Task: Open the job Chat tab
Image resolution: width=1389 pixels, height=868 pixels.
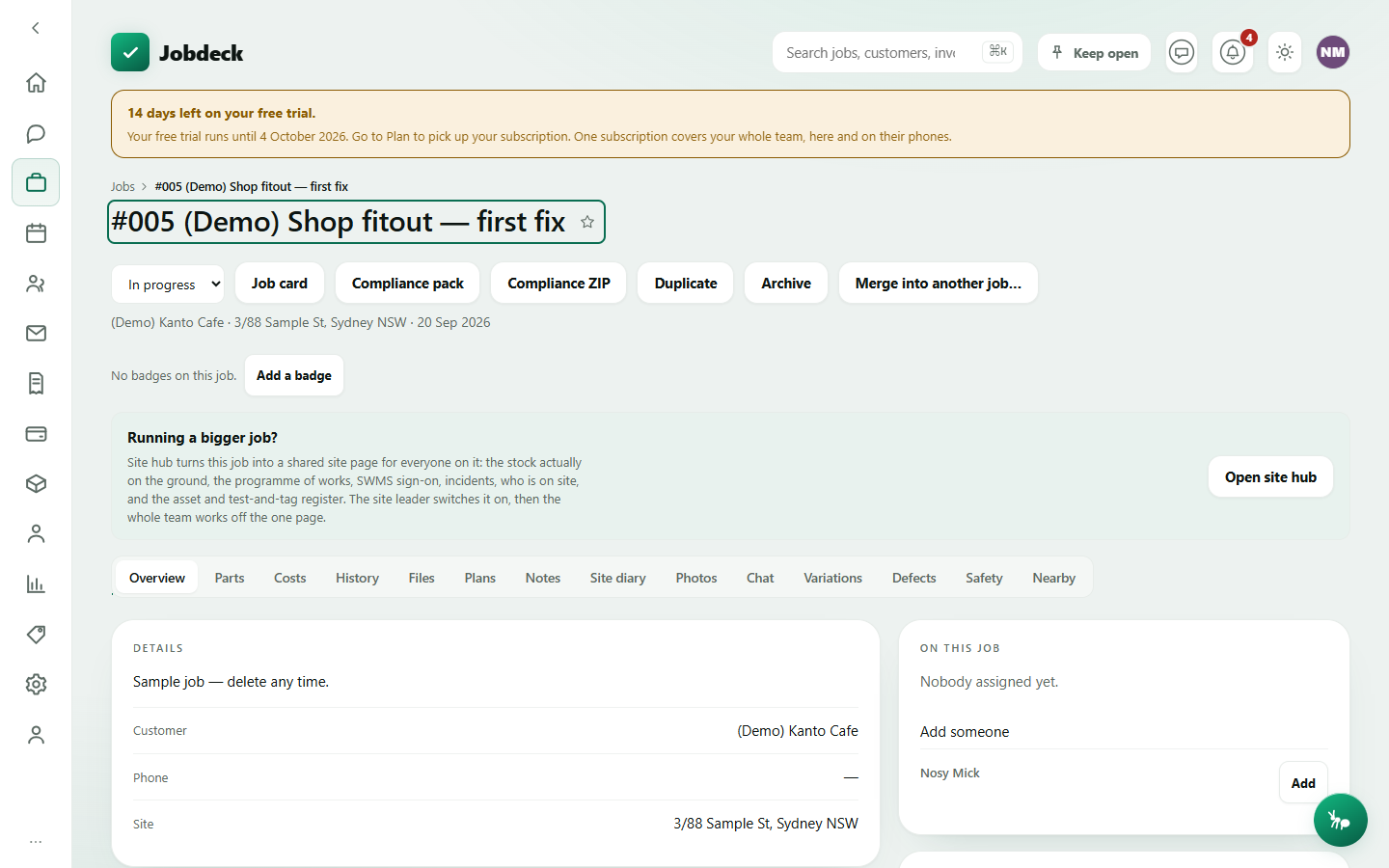Action: (x=760, y=578)
